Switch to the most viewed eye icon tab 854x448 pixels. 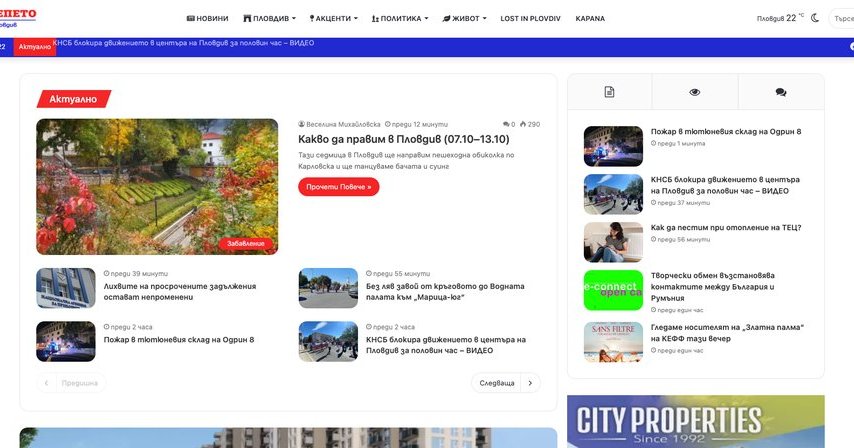(694, 92)
